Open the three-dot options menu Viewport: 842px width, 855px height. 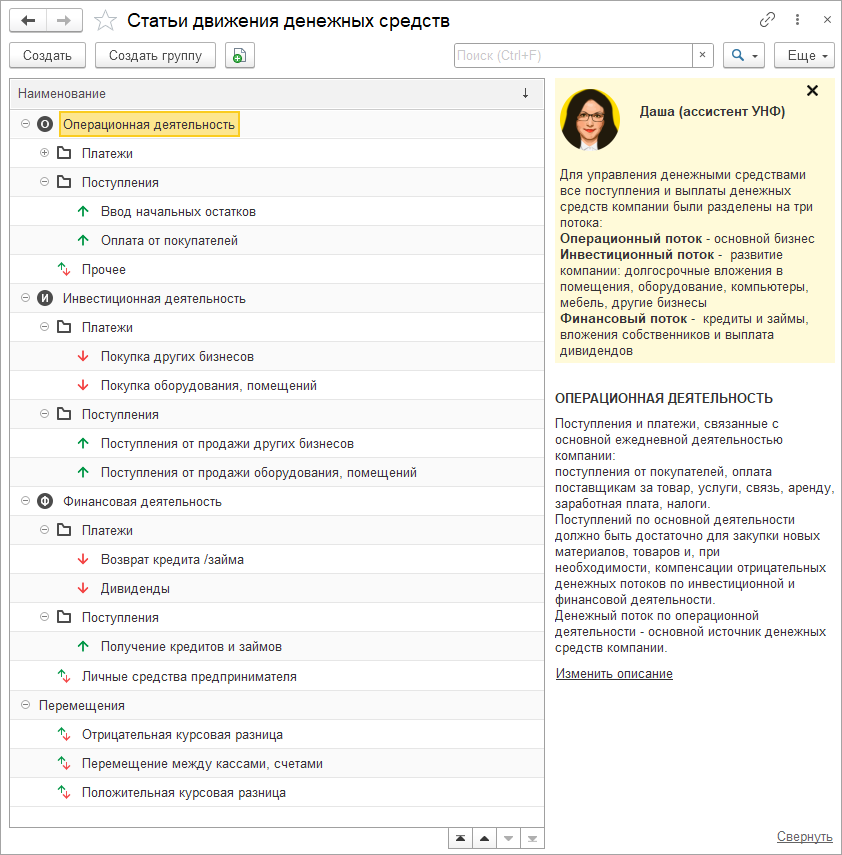pos(797,20)
